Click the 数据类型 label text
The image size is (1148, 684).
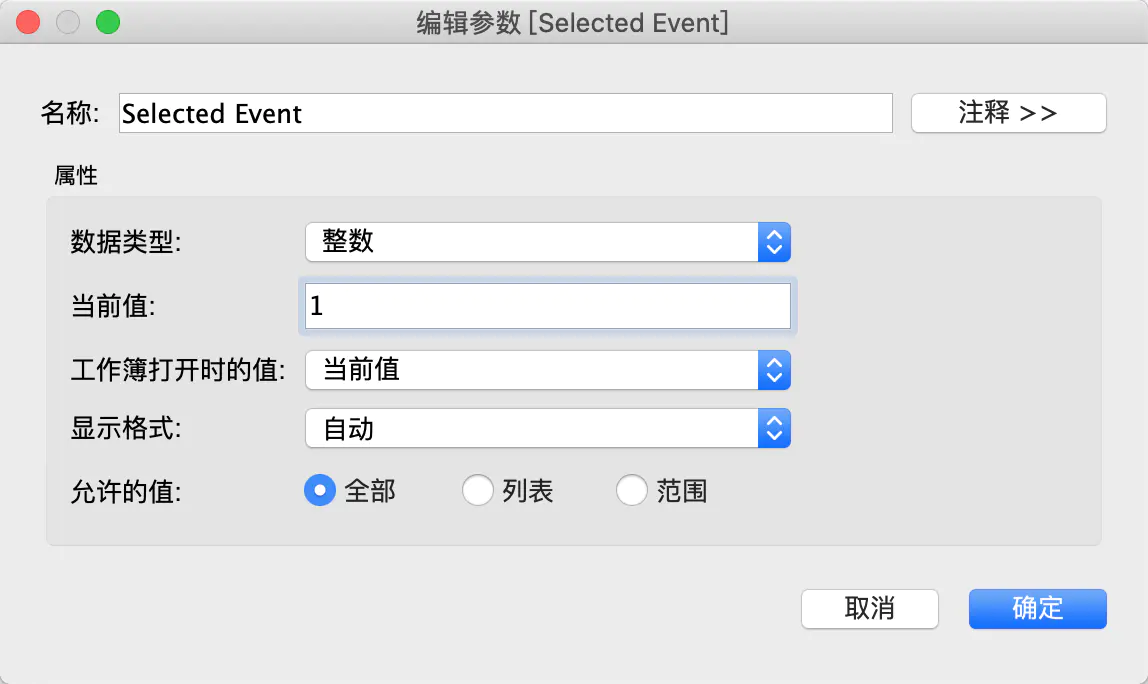tap(126, 242)
